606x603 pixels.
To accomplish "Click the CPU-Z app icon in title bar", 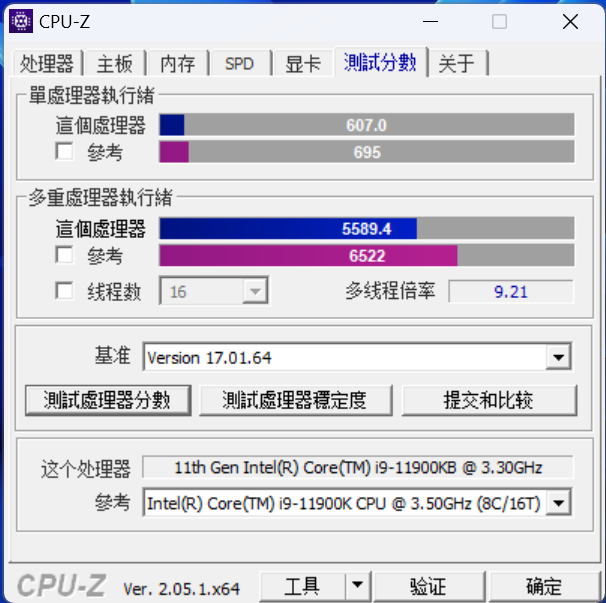I will coord(20,21).
